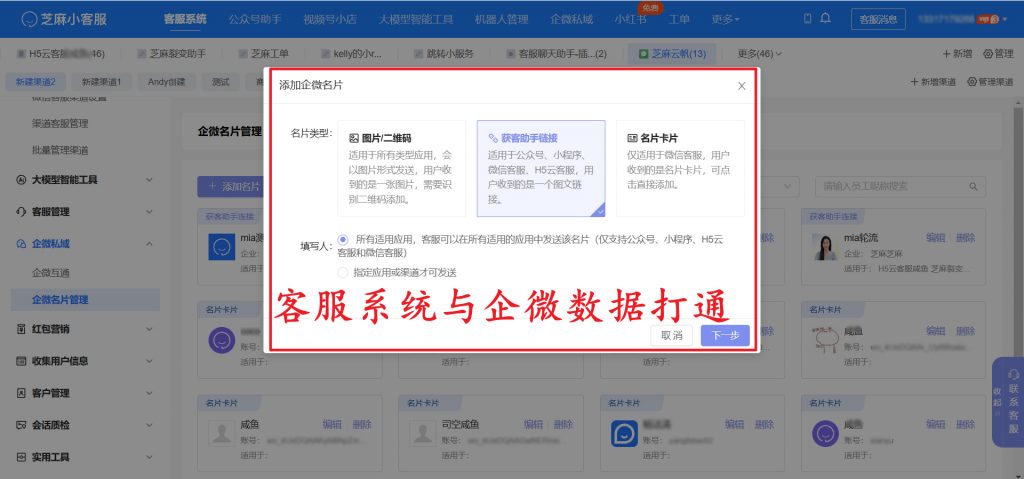
Task: Click 下一步 button in dialog
Action: (x=725, y=335)
